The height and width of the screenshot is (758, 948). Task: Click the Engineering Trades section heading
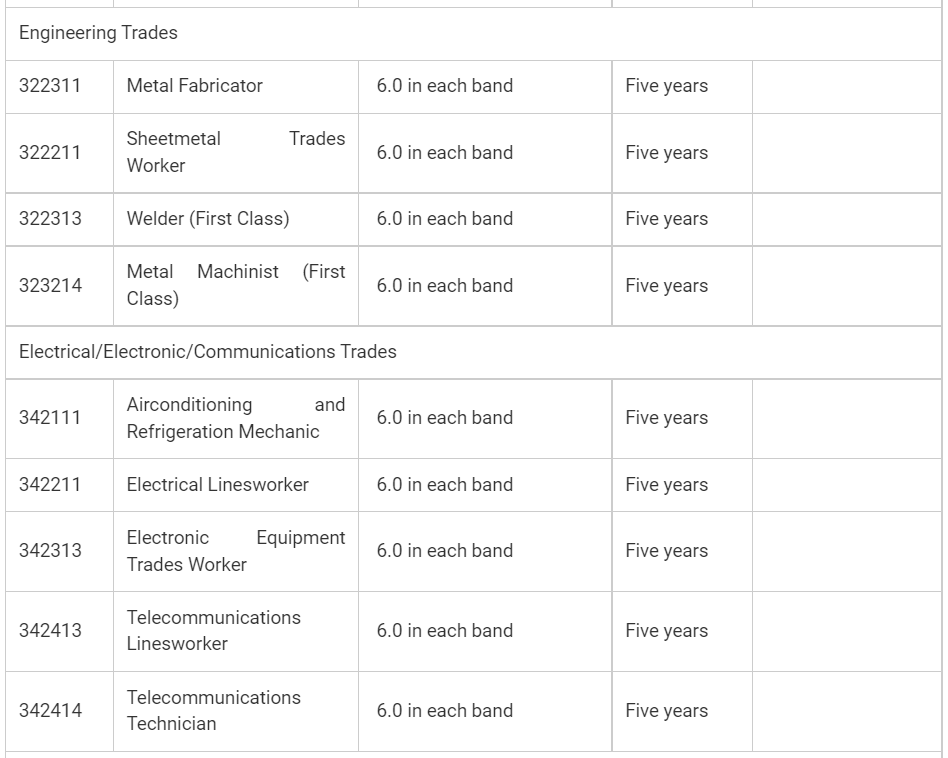pos(98,33)
